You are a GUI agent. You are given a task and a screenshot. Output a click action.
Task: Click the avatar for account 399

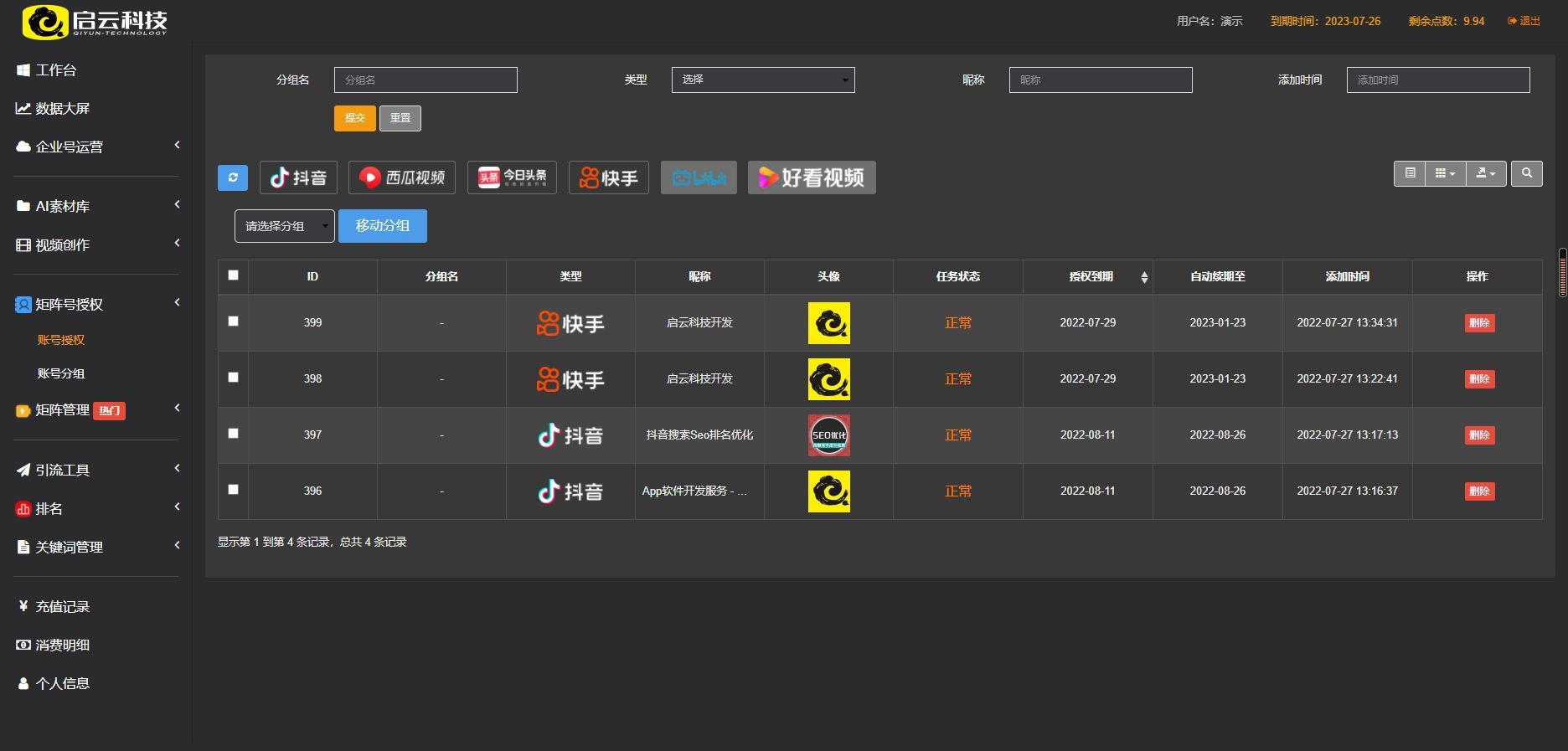(829, 323)
